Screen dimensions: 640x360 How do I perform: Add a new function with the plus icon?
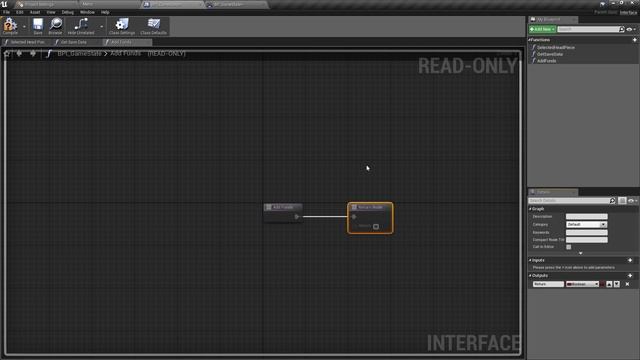(634, 40)
